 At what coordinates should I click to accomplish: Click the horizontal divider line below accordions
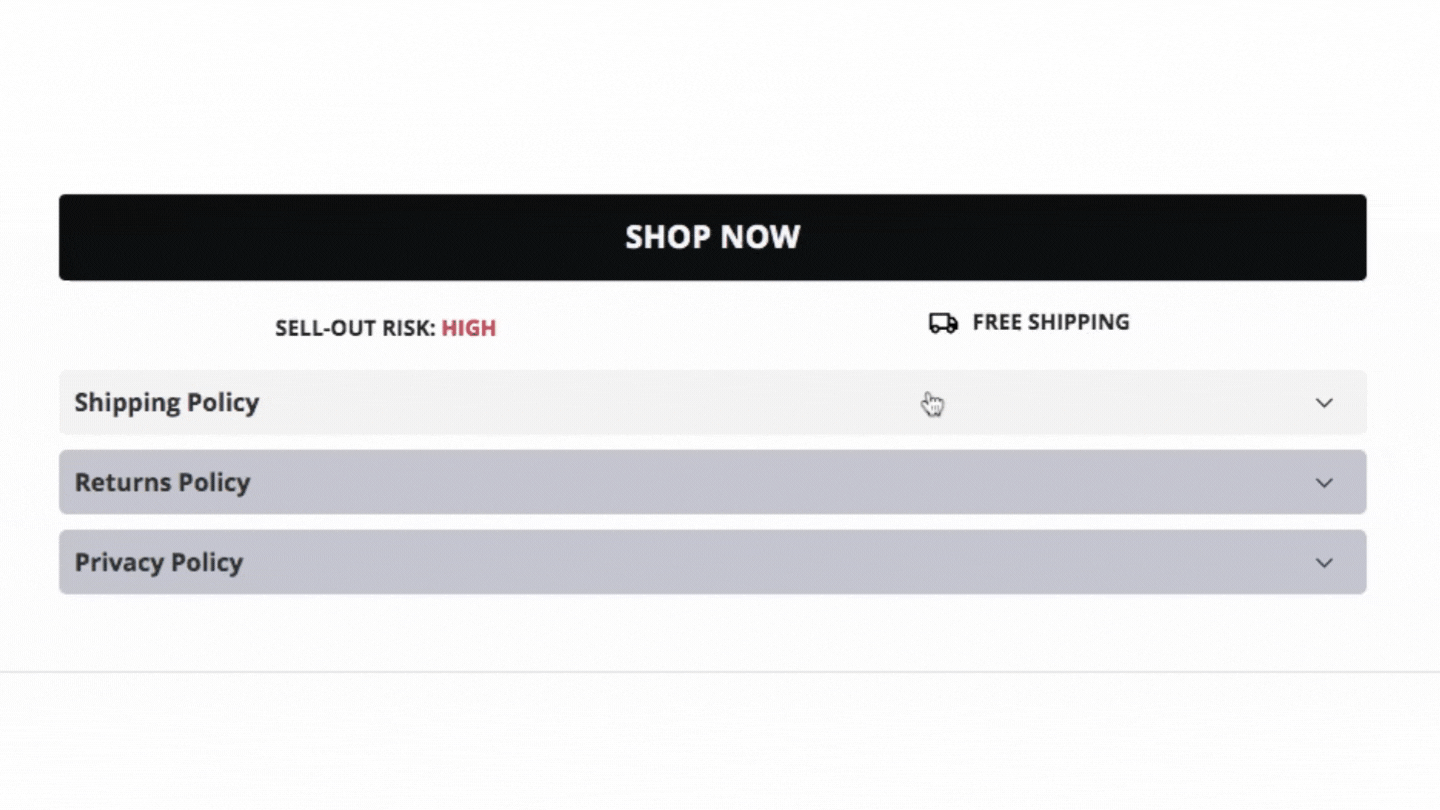(720, 672)
